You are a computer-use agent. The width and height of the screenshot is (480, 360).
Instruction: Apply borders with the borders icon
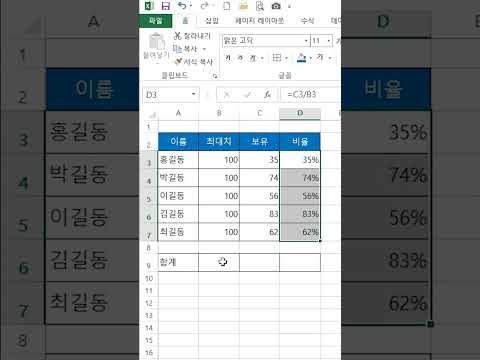click(x=277, y=58)
